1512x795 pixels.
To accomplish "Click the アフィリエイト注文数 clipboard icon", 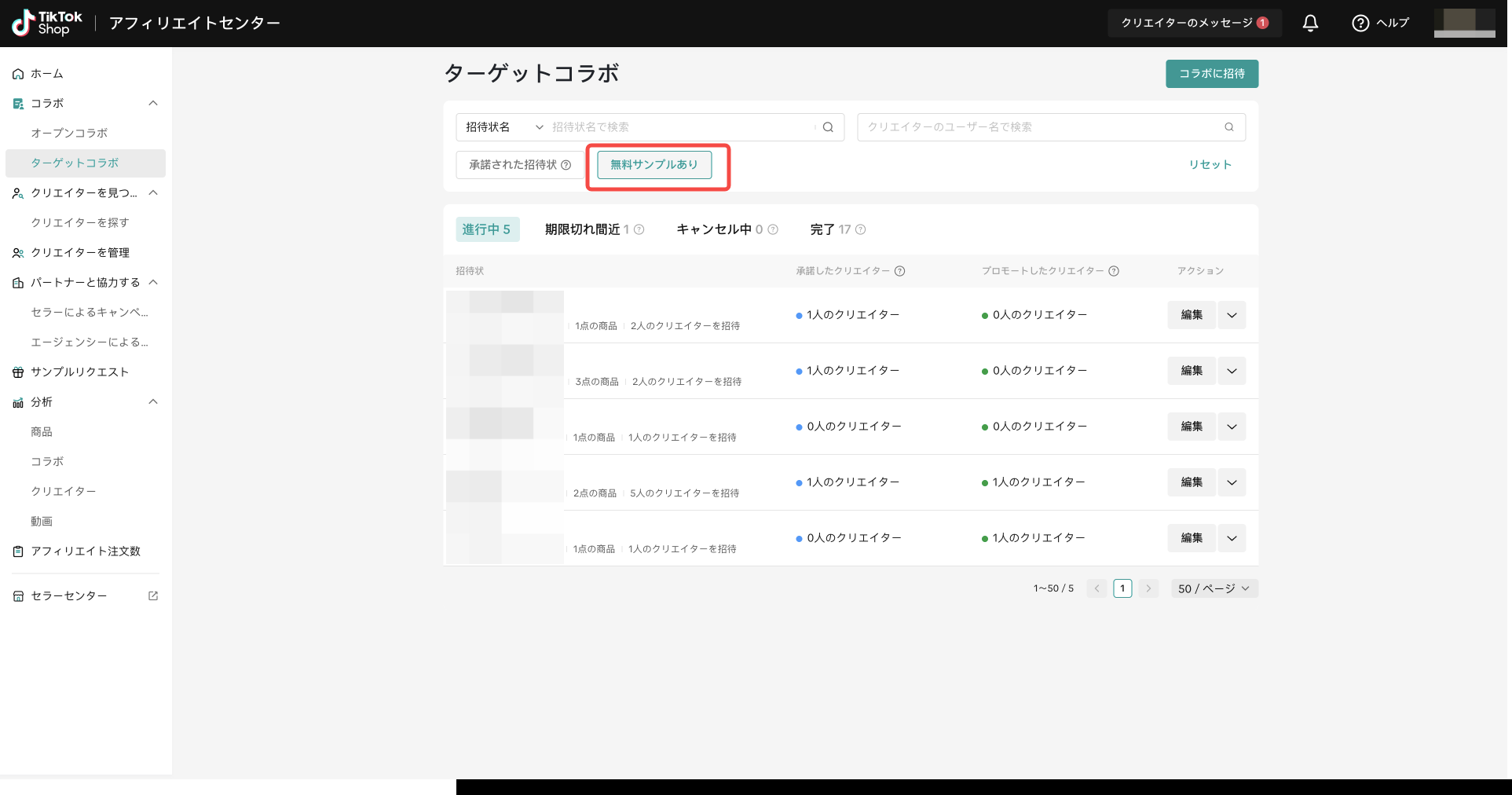I will (x=18, y=551).
